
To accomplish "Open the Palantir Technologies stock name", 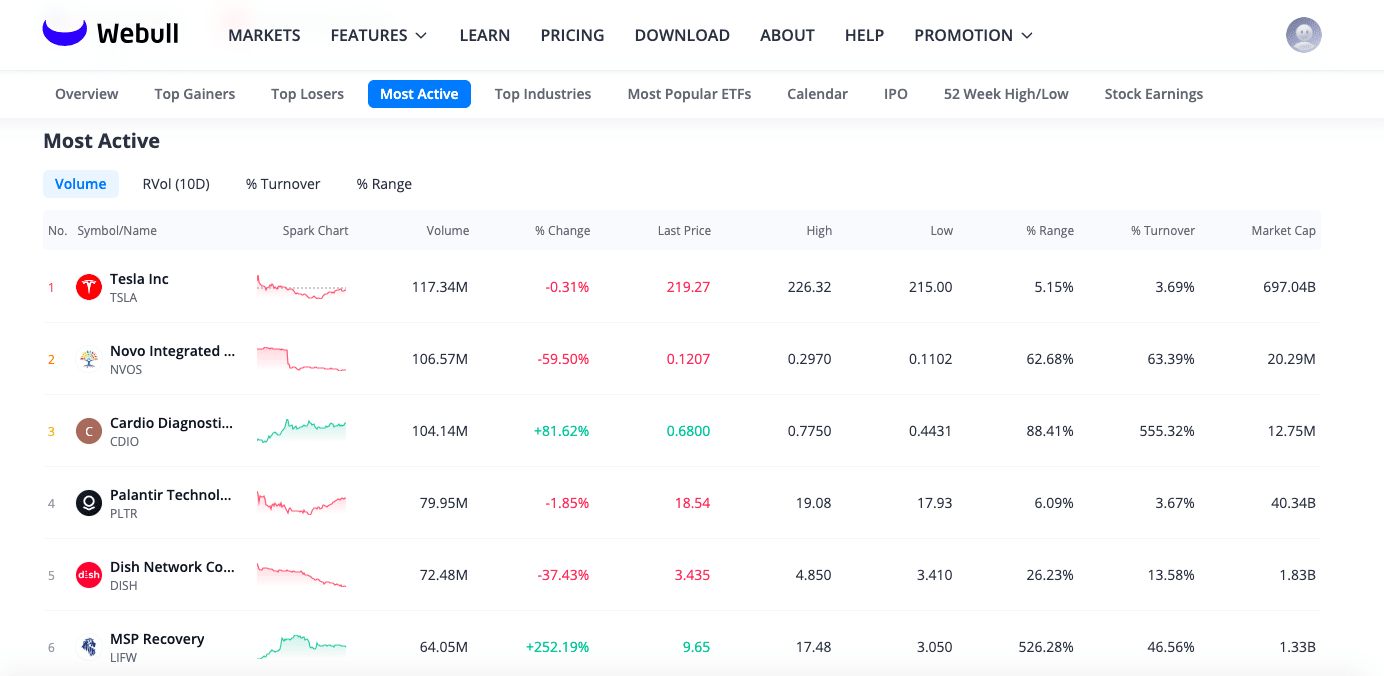I will point(170,495).
